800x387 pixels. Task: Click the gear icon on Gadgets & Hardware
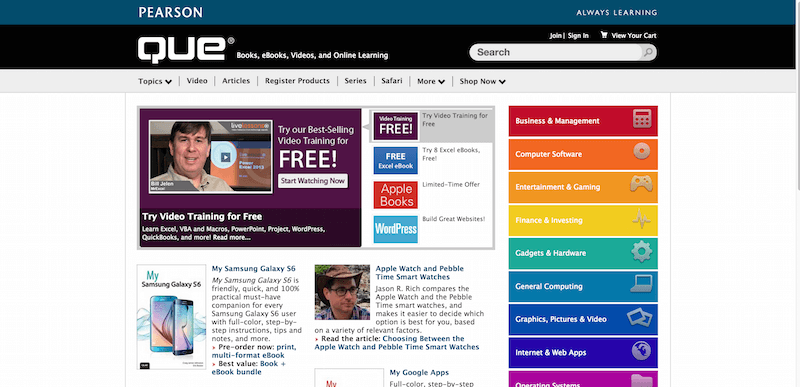[x=641, y=251]
